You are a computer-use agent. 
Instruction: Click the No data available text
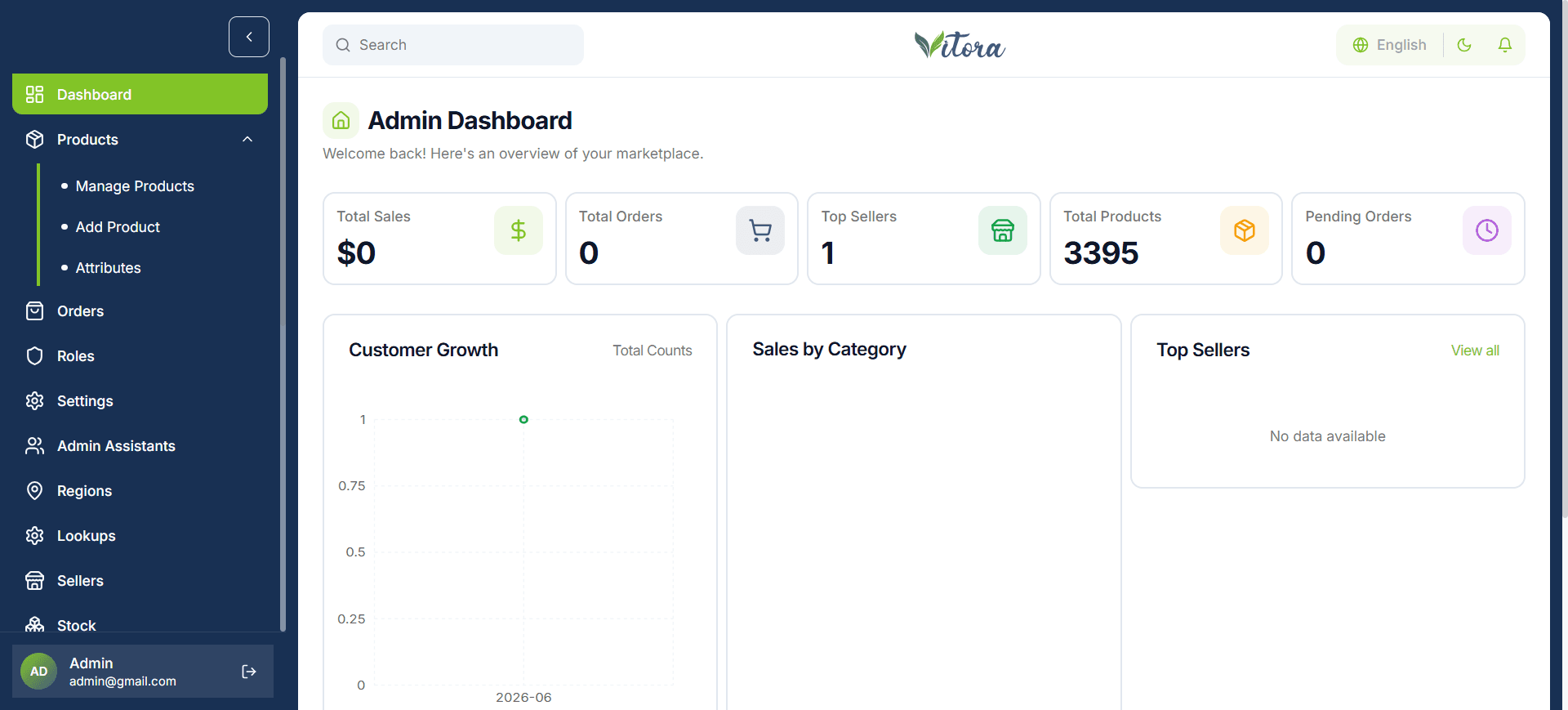[1327, 436]
